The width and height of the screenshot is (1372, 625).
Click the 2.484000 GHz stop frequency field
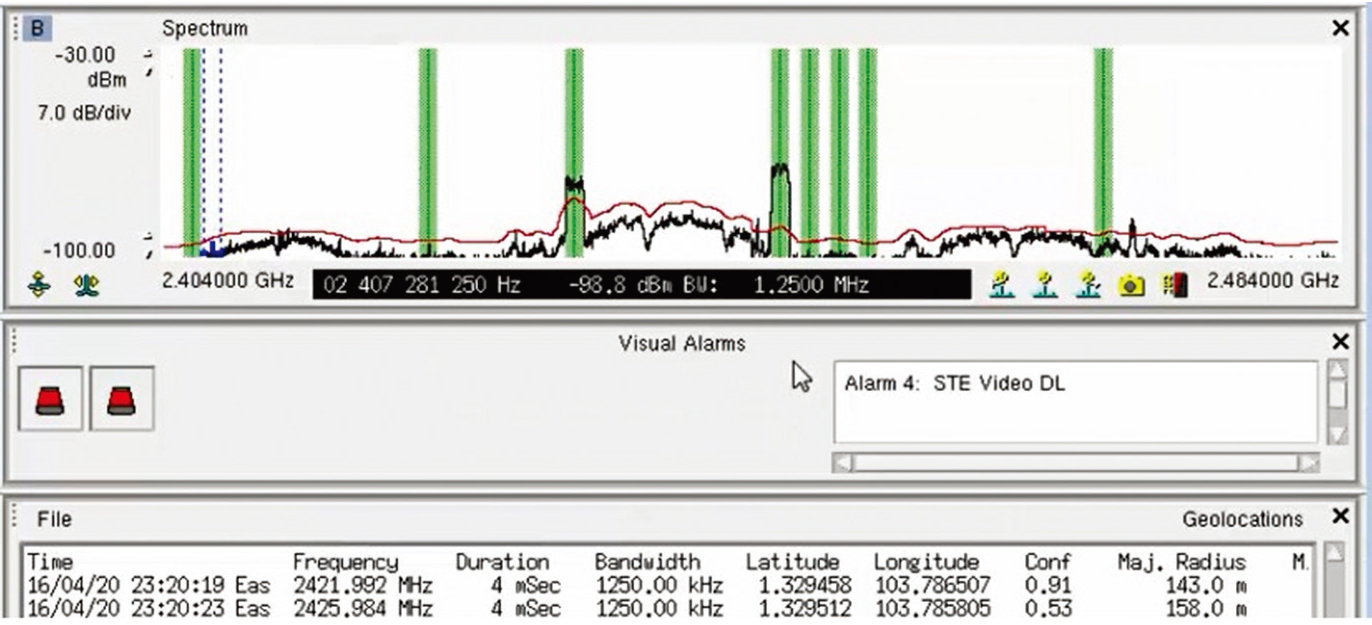tap(1272, 282)
